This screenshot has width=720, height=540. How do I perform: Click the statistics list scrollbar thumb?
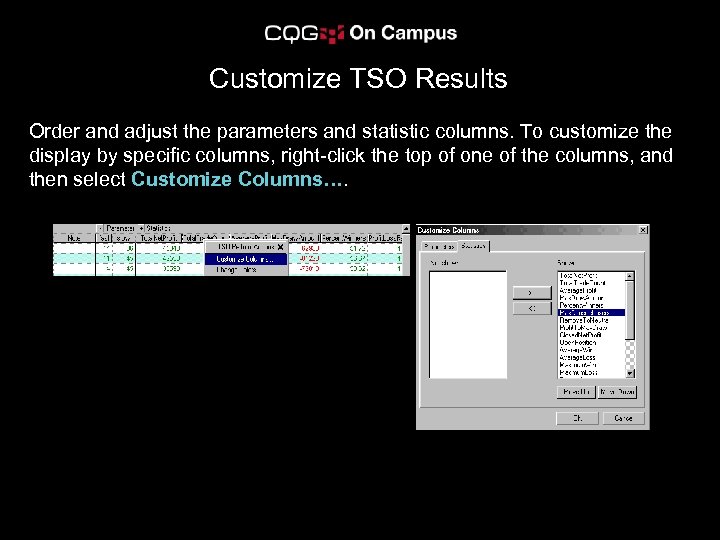(630, 310)
